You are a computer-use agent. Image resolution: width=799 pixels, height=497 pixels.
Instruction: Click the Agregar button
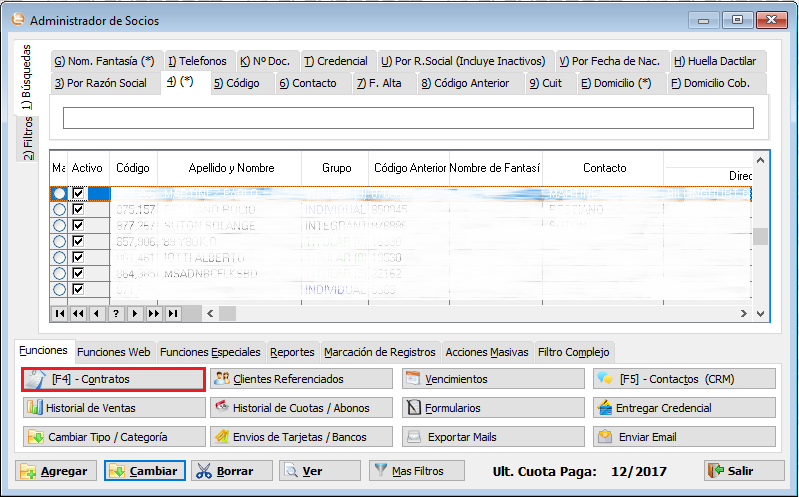click(56, 471)
